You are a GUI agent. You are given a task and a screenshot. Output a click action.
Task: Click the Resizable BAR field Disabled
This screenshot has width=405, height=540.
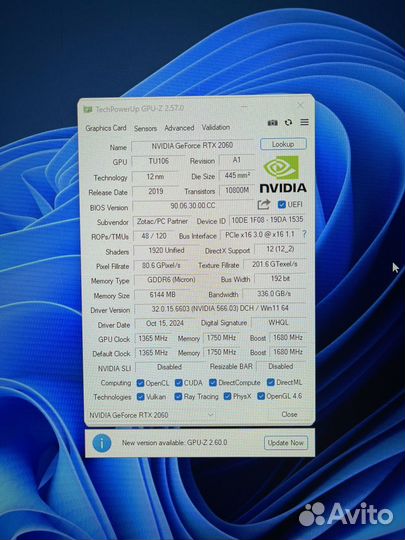[281, 366]
